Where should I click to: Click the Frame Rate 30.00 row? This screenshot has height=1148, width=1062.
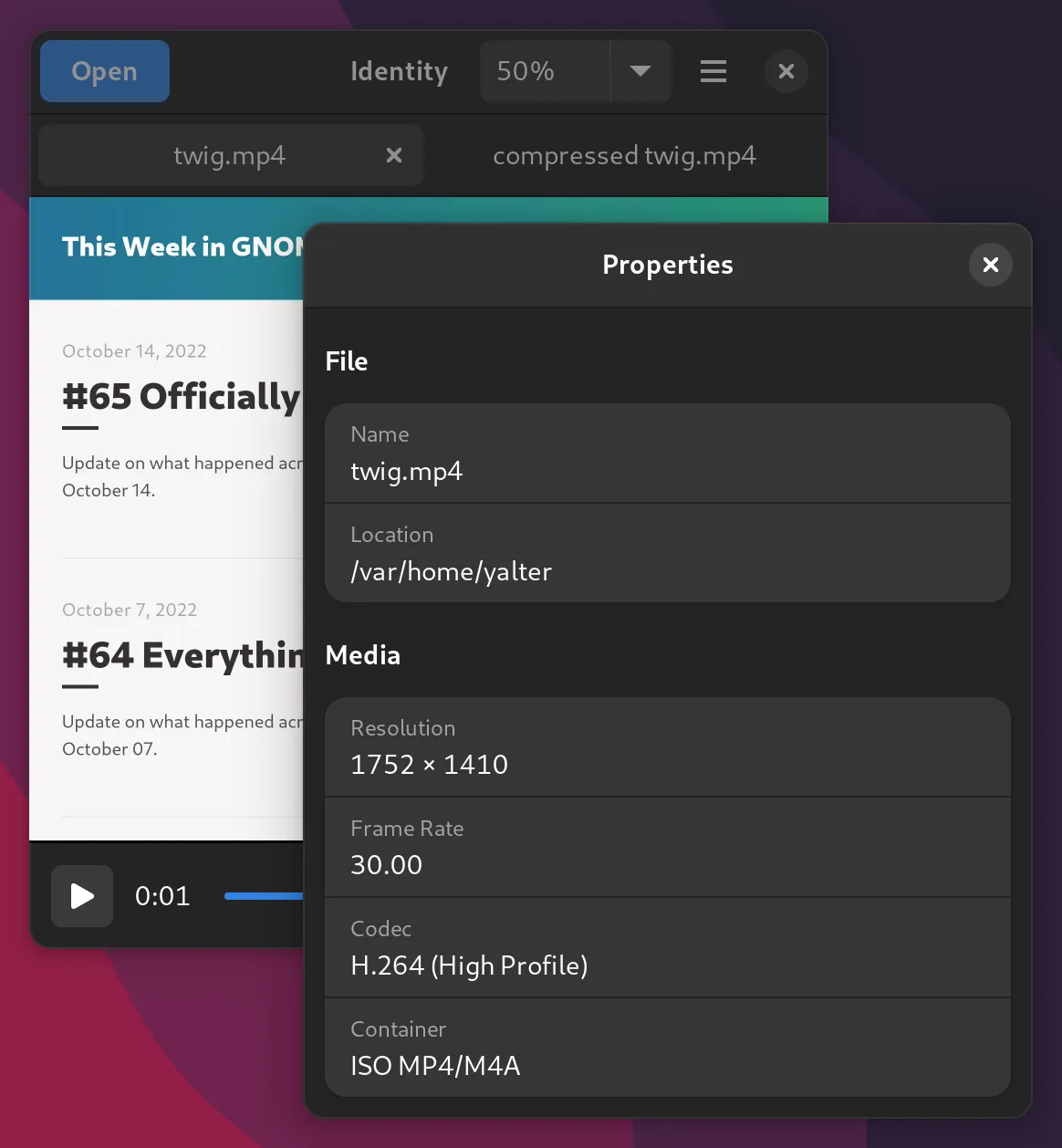coord(667,848)
